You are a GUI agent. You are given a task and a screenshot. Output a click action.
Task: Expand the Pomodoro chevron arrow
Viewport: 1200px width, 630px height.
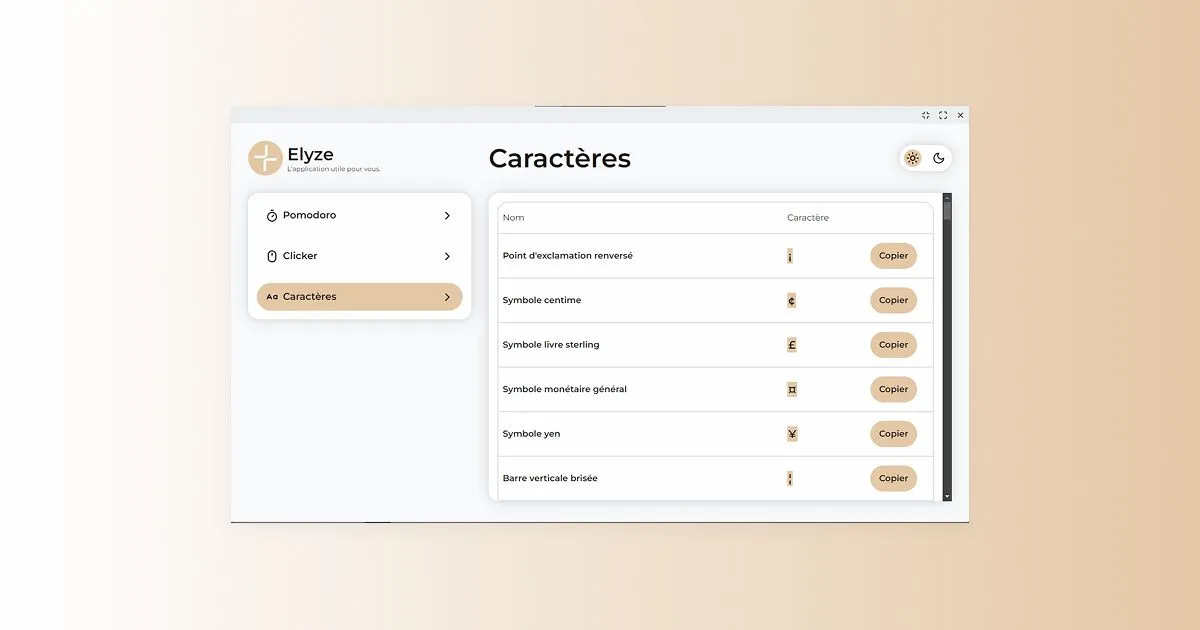click(x=447, y=216)
